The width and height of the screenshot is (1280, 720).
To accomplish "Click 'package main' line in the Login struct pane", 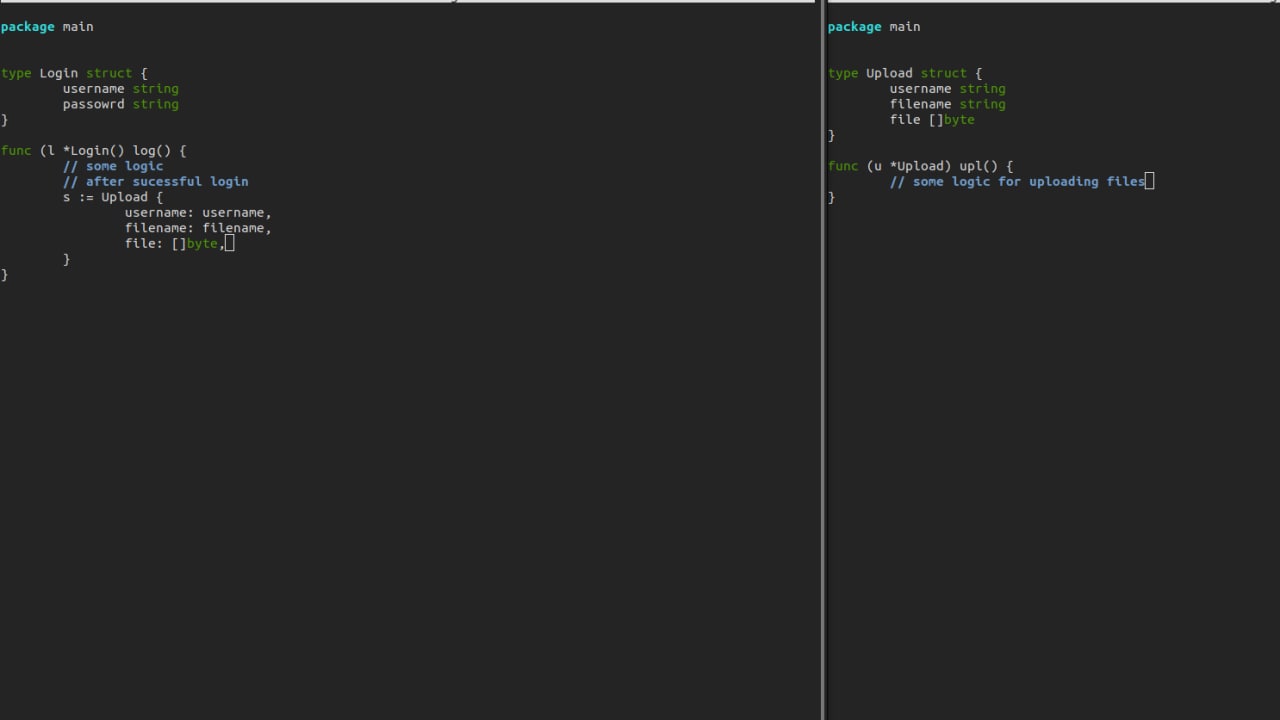I will pos(47,27).
